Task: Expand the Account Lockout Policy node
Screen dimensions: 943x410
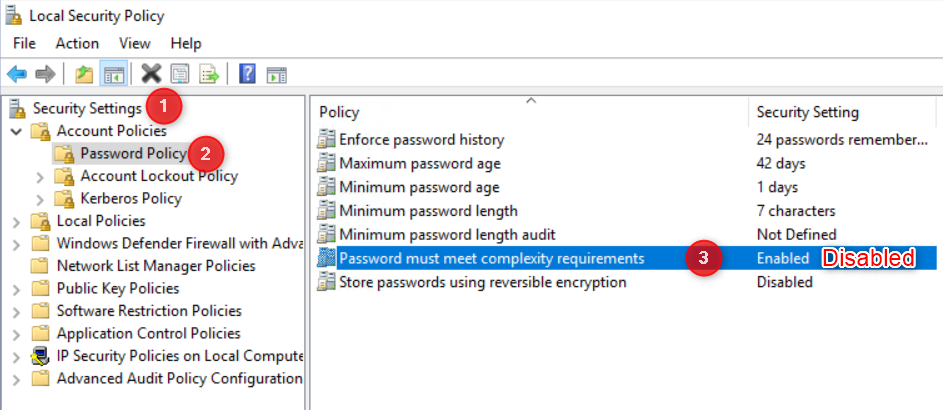Action: click(x=40, y=176)
